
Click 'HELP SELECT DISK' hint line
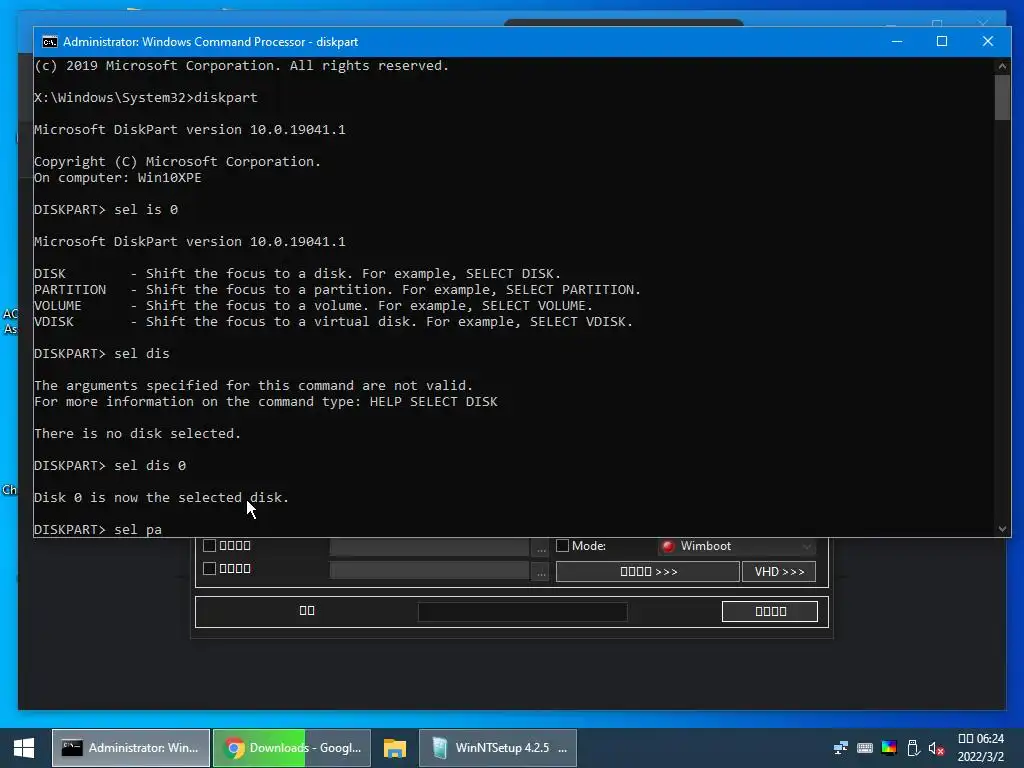coord(266,402)
